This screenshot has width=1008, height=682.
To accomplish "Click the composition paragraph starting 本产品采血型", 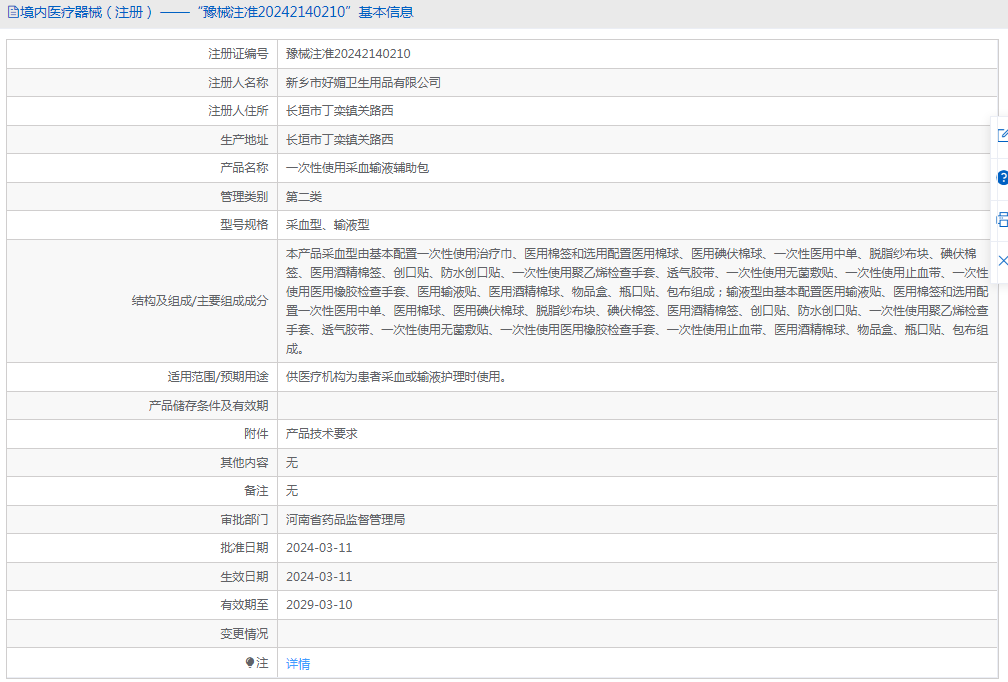I will [637, 301].
